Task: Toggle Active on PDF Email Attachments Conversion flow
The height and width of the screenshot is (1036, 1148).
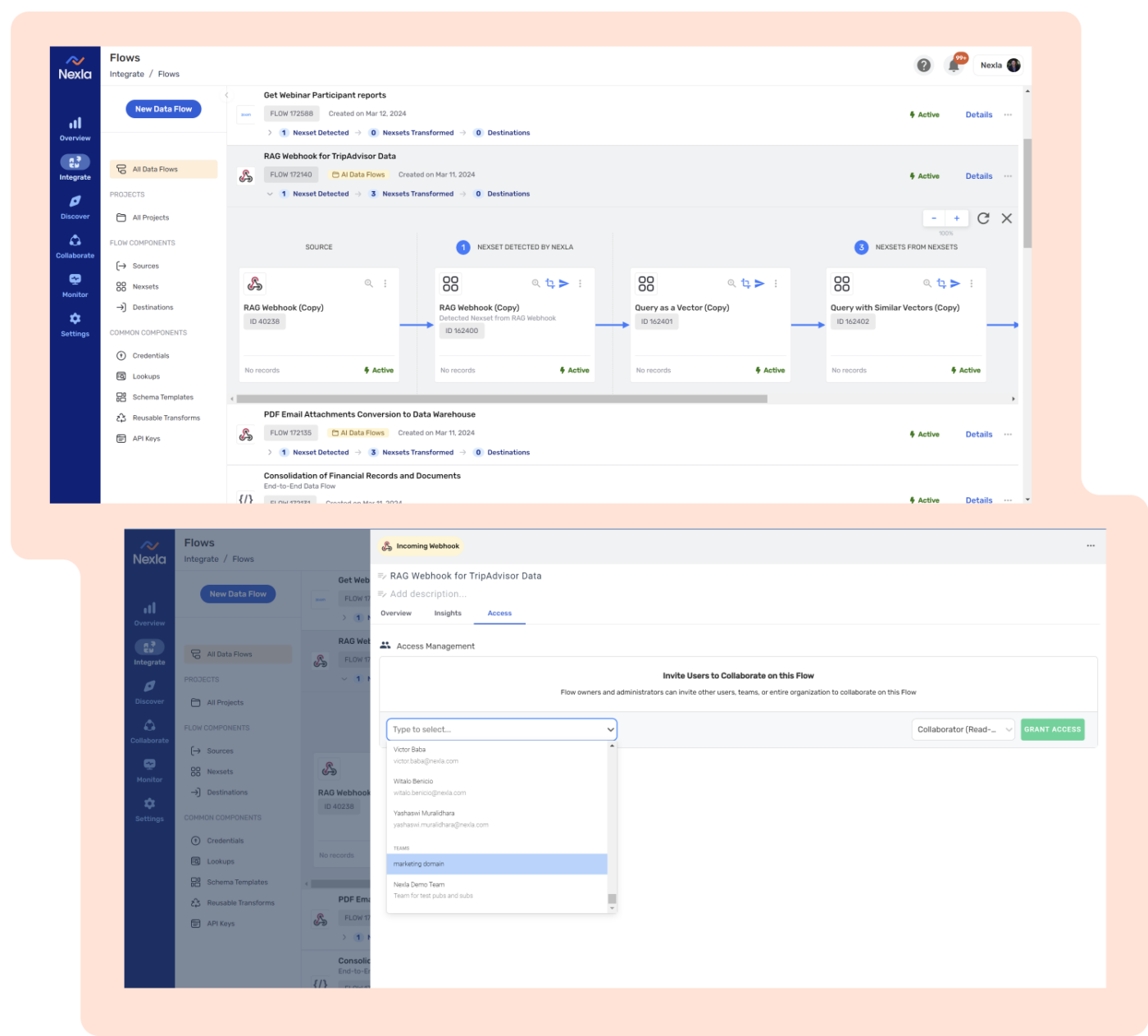Action: point(925,434)
